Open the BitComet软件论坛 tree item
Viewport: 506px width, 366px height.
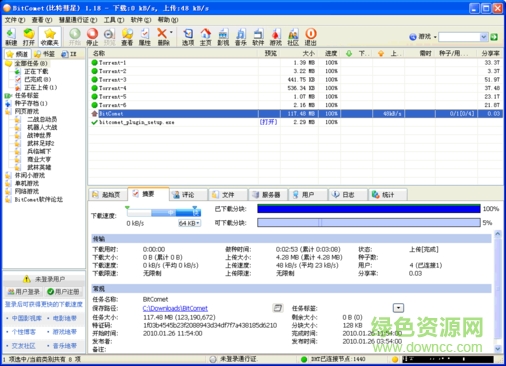[x=34, y=199]
